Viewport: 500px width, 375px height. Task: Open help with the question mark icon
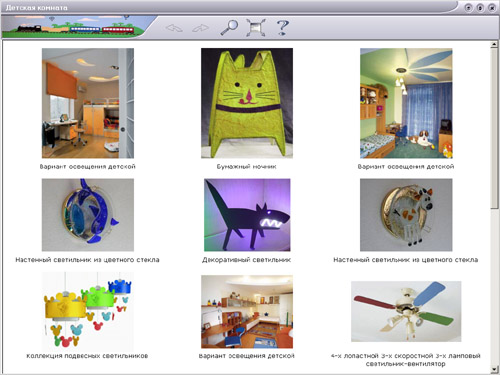[x=282, y=27]
